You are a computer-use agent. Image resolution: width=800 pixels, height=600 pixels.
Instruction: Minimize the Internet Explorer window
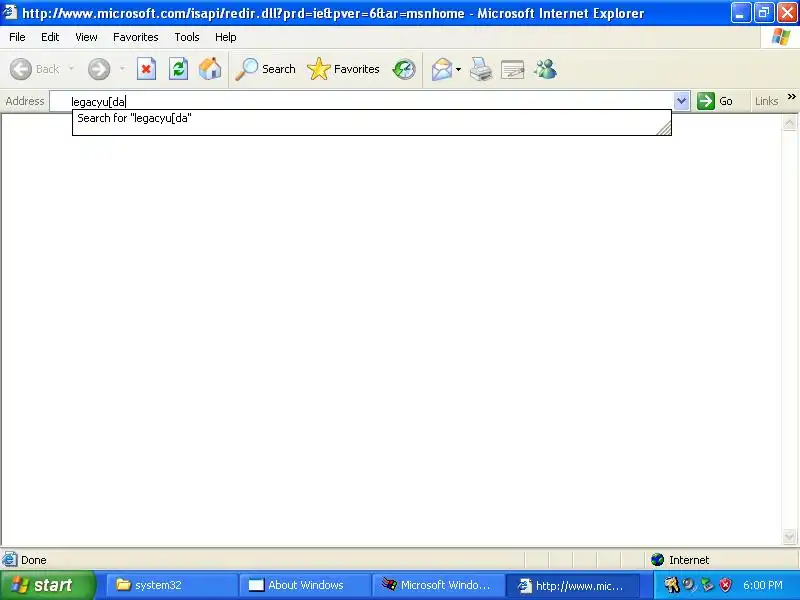click(x=740, y=13)
